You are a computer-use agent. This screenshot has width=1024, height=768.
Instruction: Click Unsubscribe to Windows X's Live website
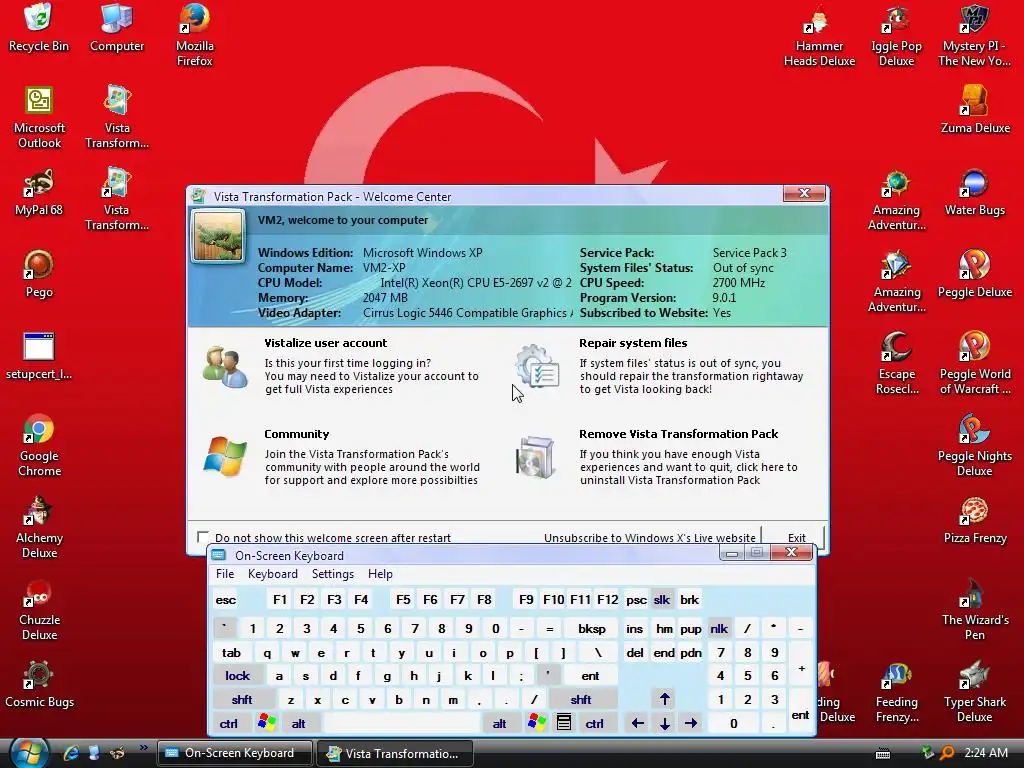pos(649,537)
